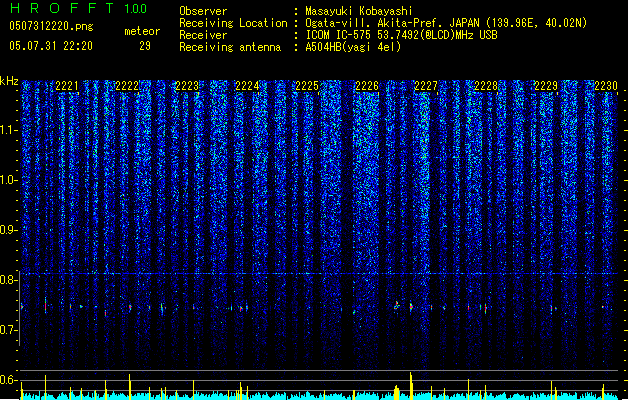This screenshot has width=629, height=400.
Task: Click the 2225 time marker
Action: tap(307, 86)
